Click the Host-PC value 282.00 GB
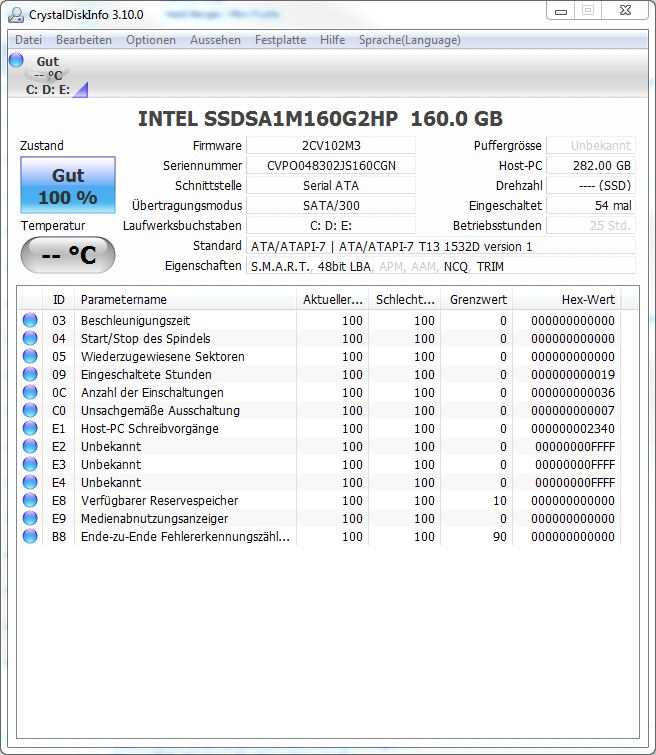656x755 pixels. click(591, 166)
